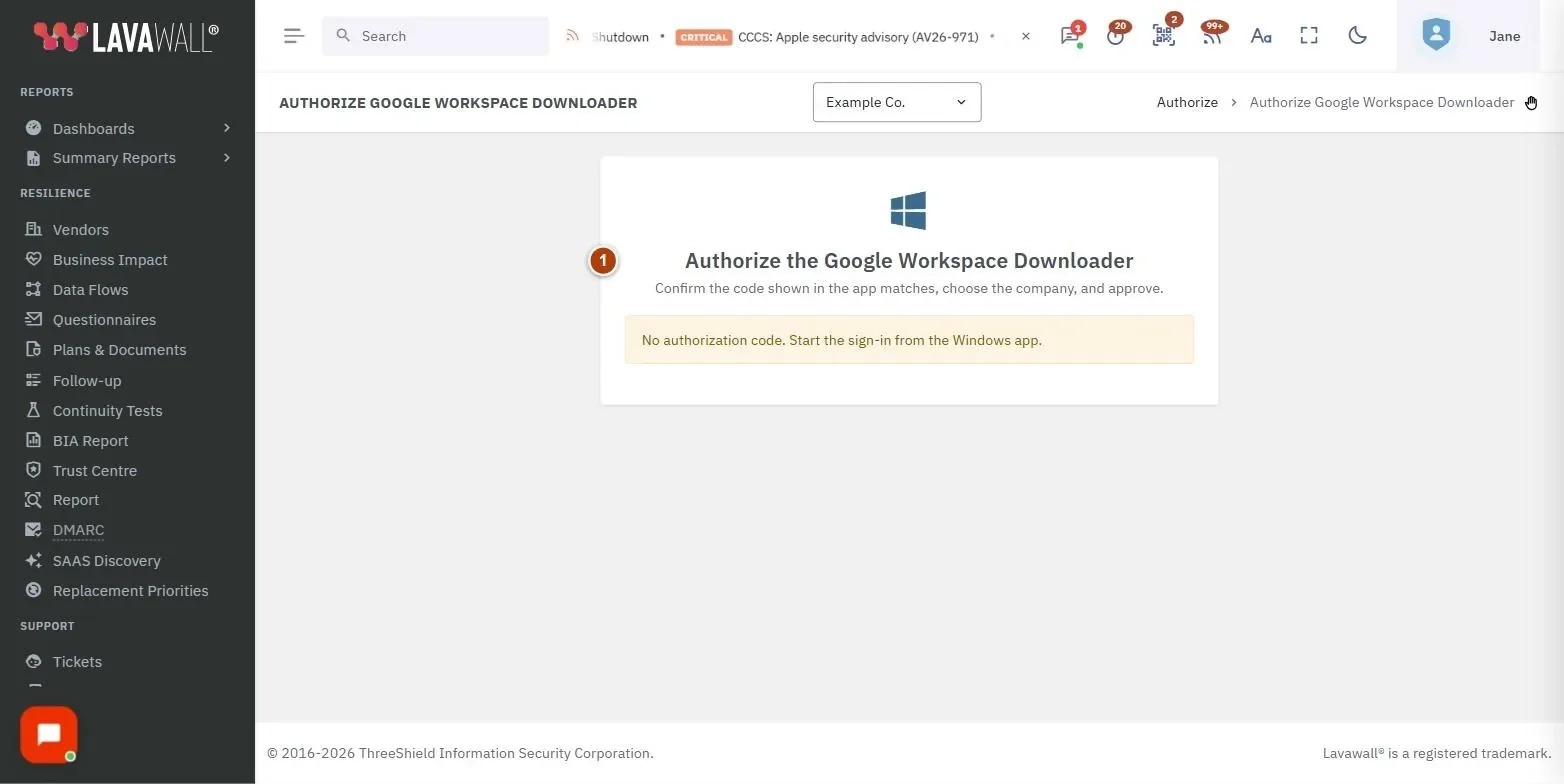Click 'Authorize Google Workspace Downloader' breadcrumb text

(1382, 102)
